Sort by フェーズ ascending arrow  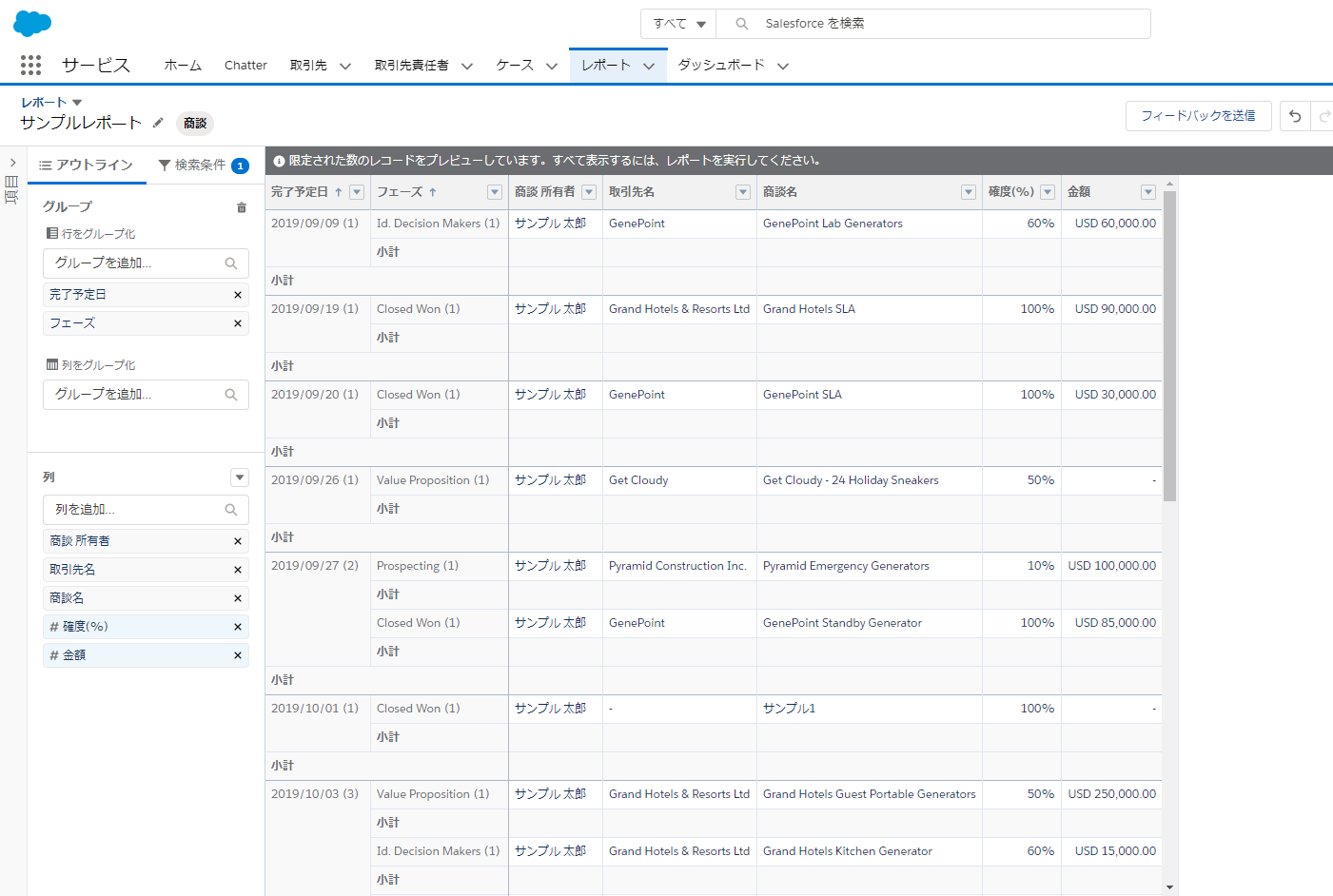433,192
